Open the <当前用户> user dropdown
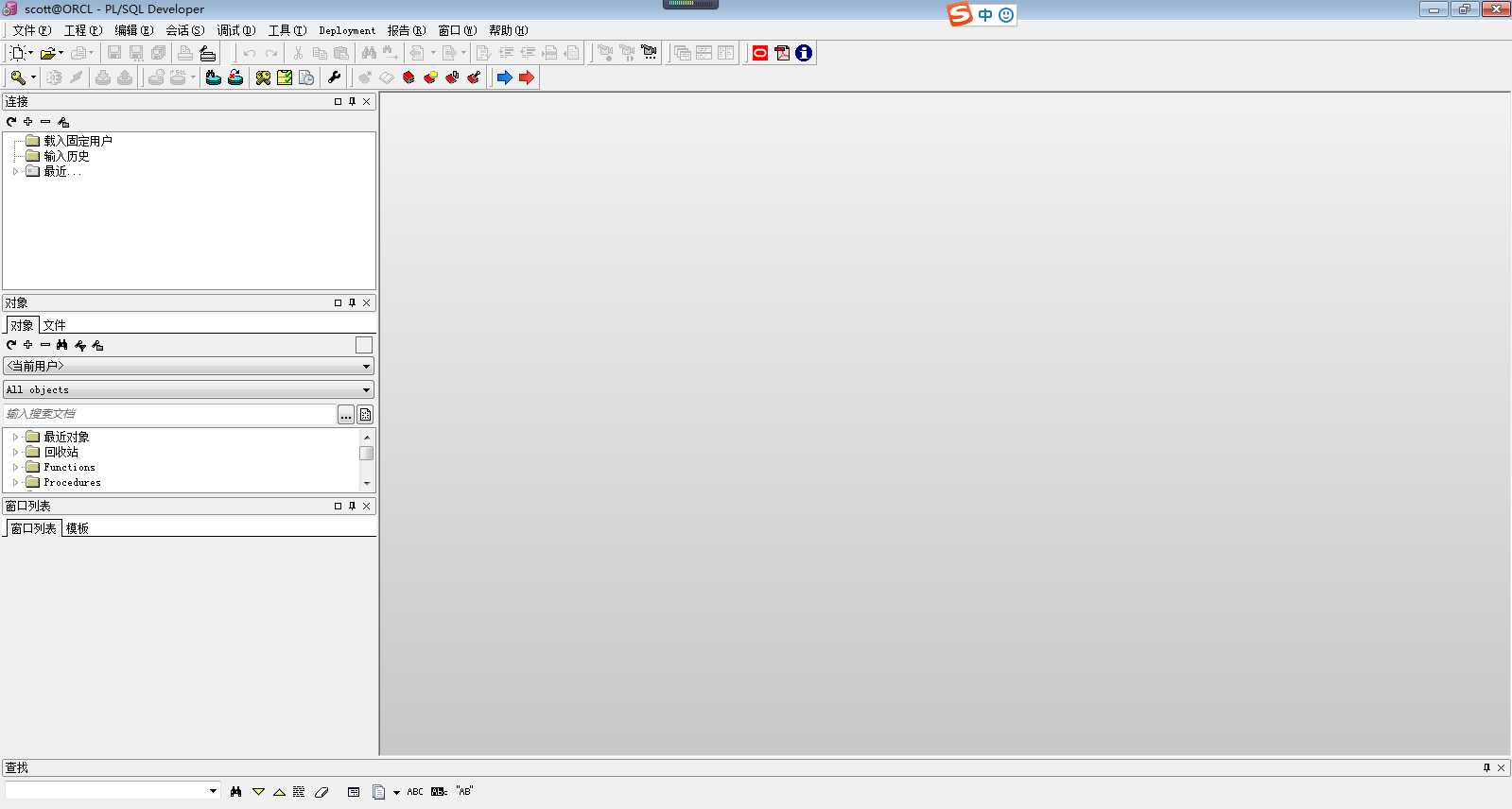The width and height of the screenshot is (1512, 809). click(x=189, y=366)
